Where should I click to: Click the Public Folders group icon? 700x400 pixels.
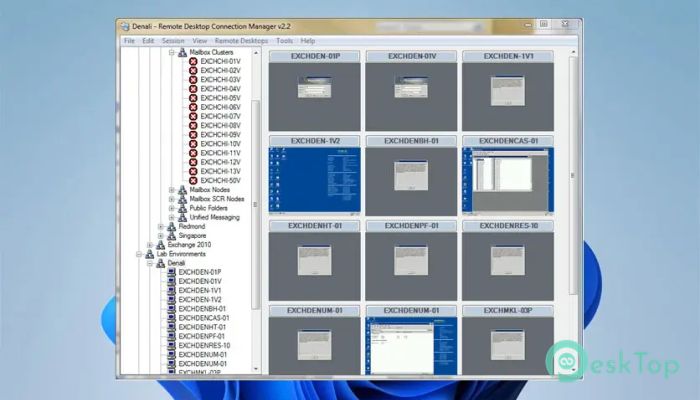182,208
